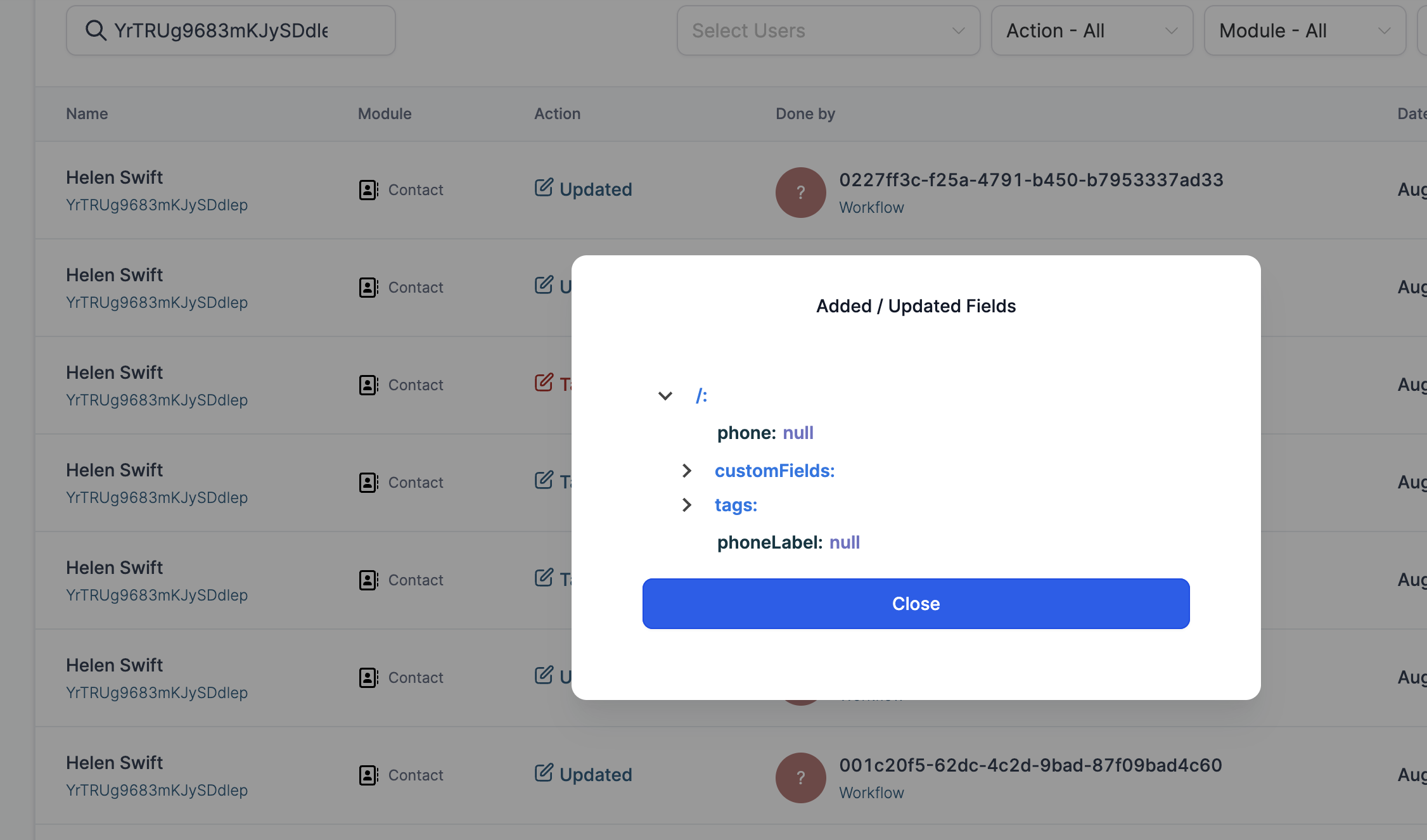Expand the tags node
The width and height of the screenshot is (1427, 840).
pos(686,505)
